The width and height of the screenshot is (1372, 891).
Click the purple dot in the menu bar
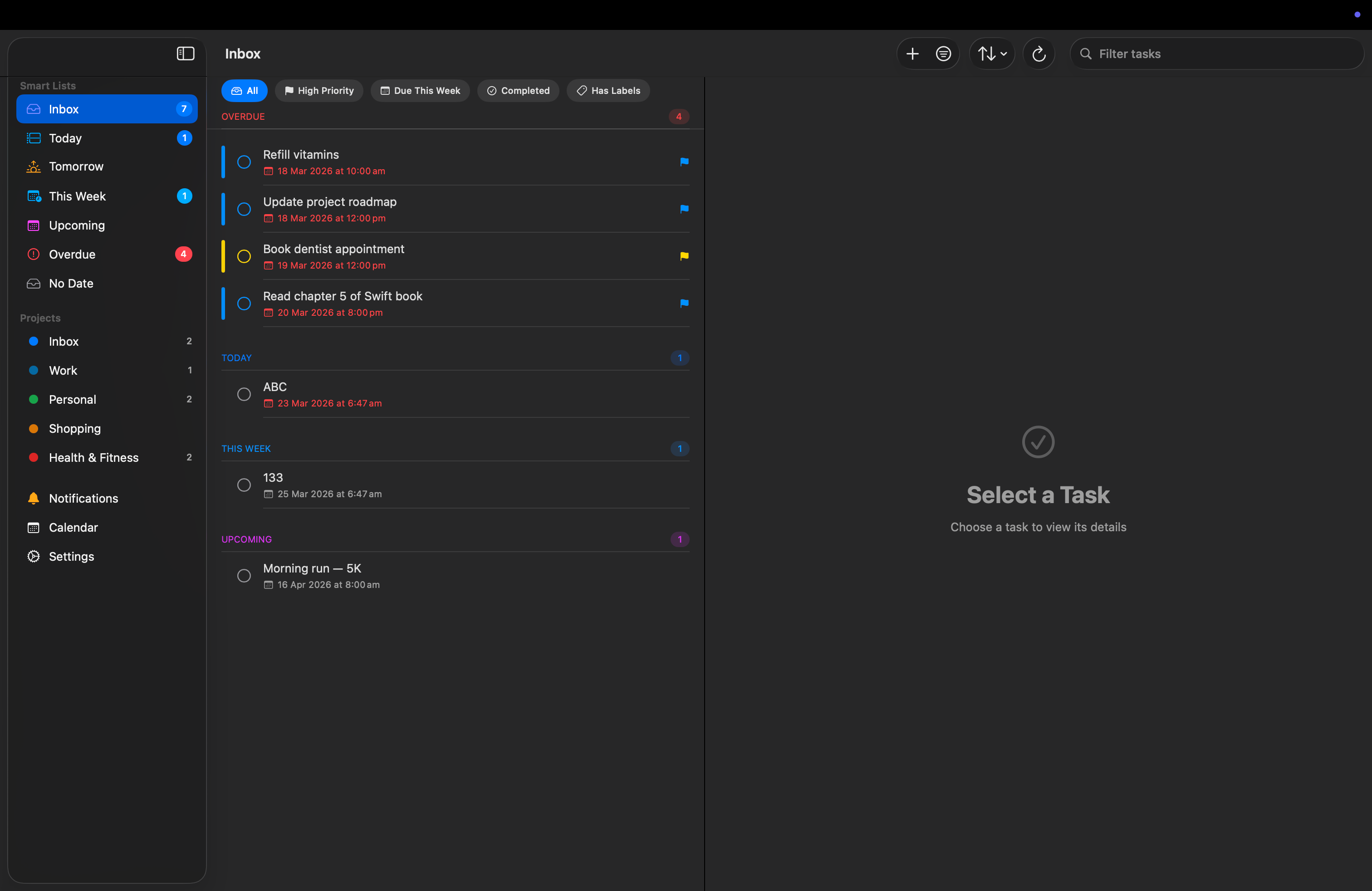point(1357,15)
